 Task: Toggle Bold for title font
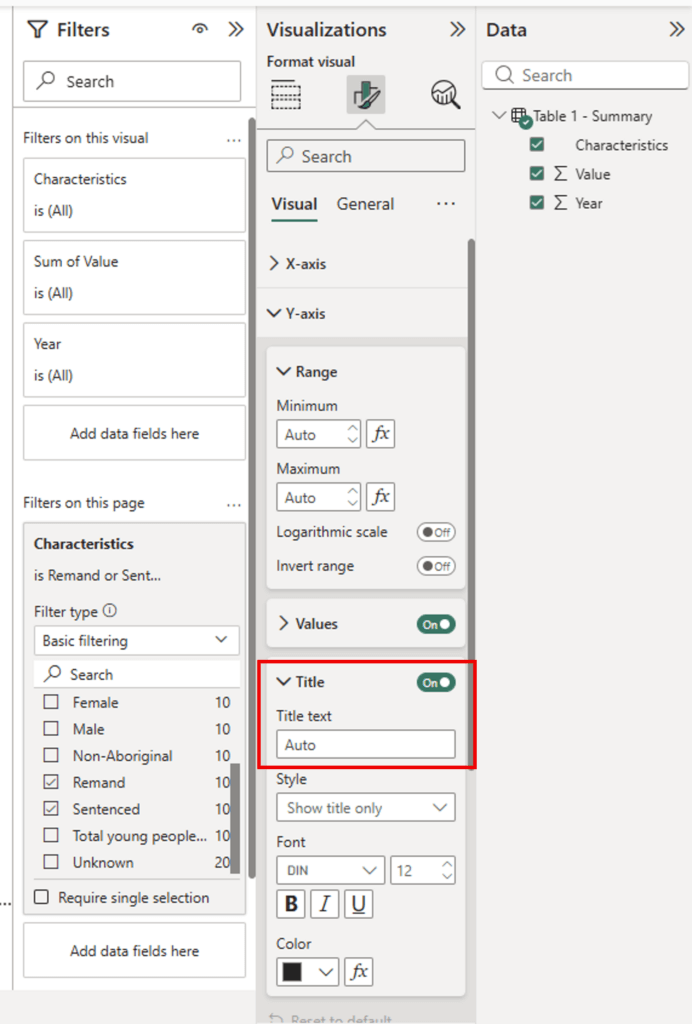pyautogui.click(x=291, y=905)
